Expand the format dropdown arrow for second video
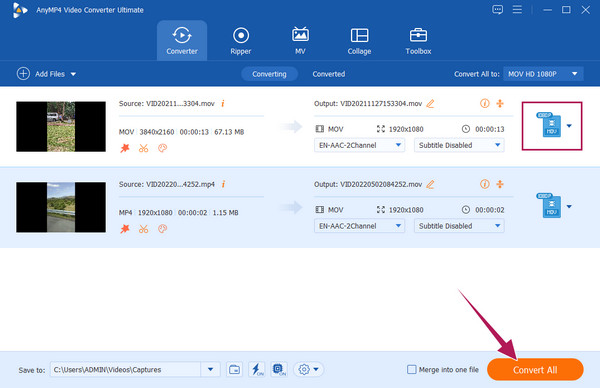 coord(569,206)
